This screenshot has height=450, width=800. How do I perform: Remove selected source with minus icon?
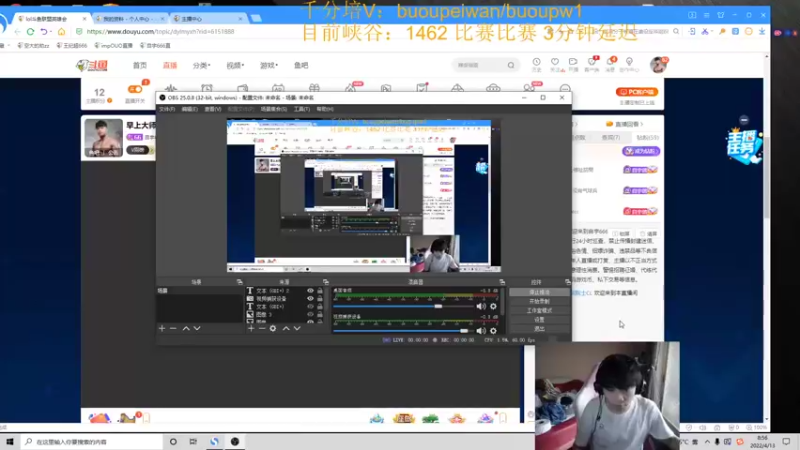tap(262, 329)
